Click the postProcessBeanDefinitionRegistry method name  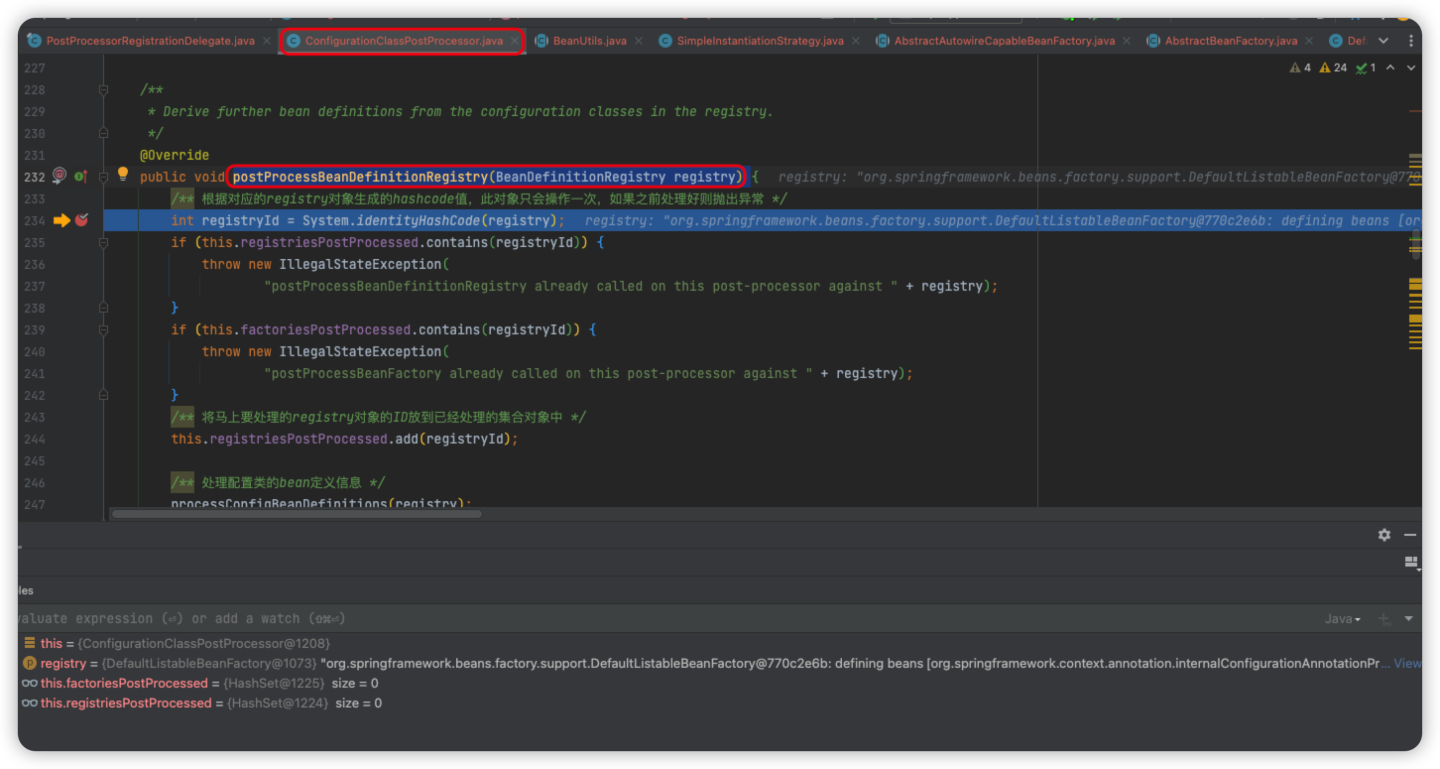[x=360, y=177]
